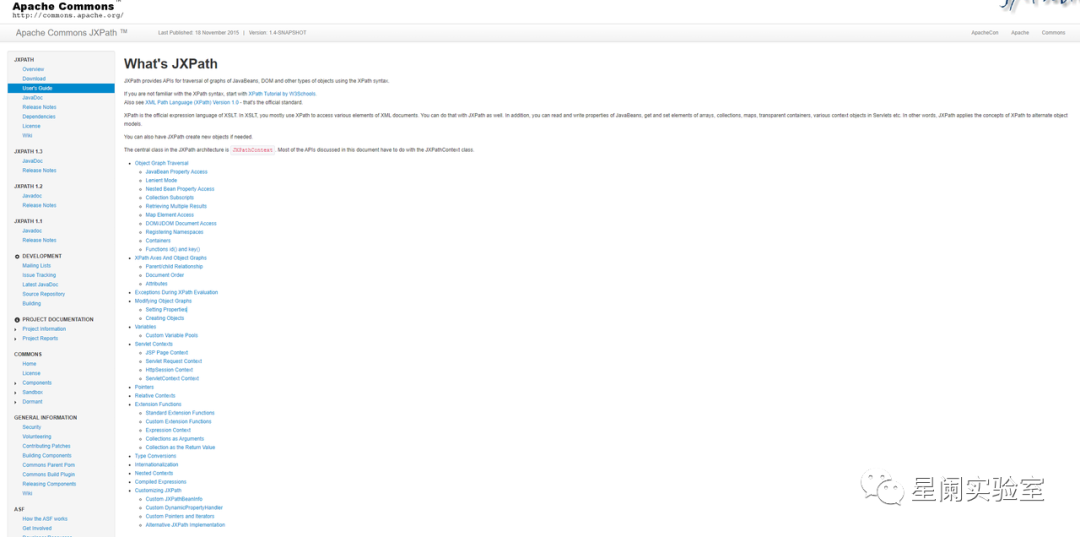
Task: Open Source Repository under Development
Action: 43,294
